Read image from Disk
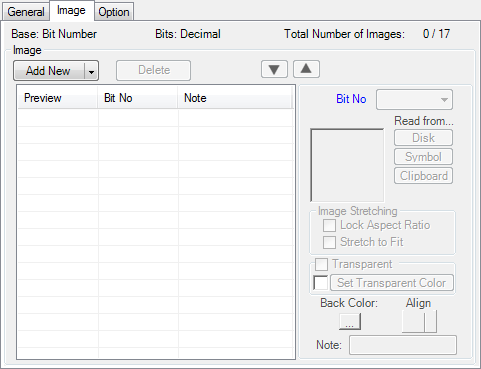The height and width of the screenshot is (369, 481). tap(423, 138)
